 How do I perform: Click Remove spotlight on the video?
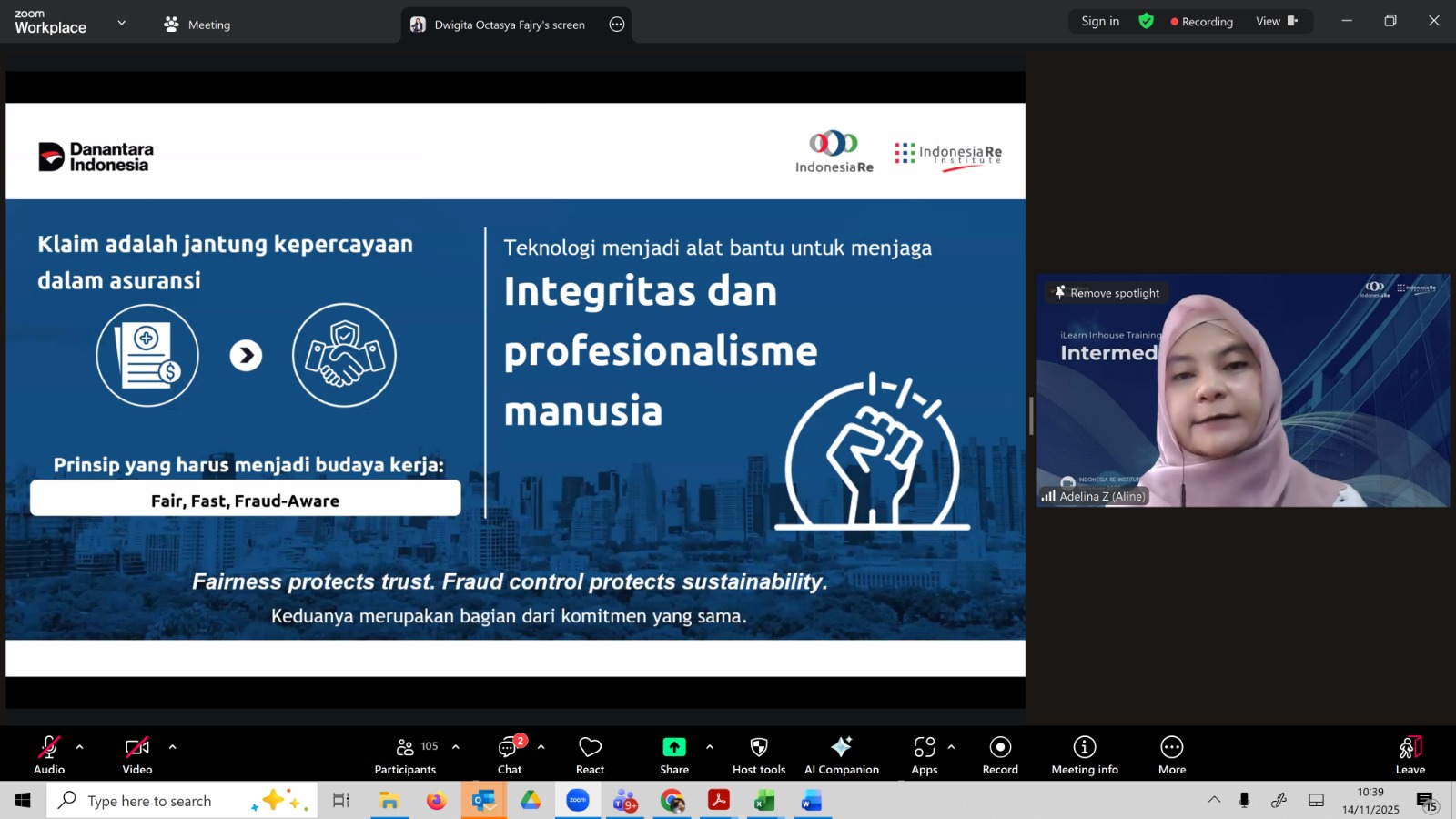click(x=1107, y=293)
